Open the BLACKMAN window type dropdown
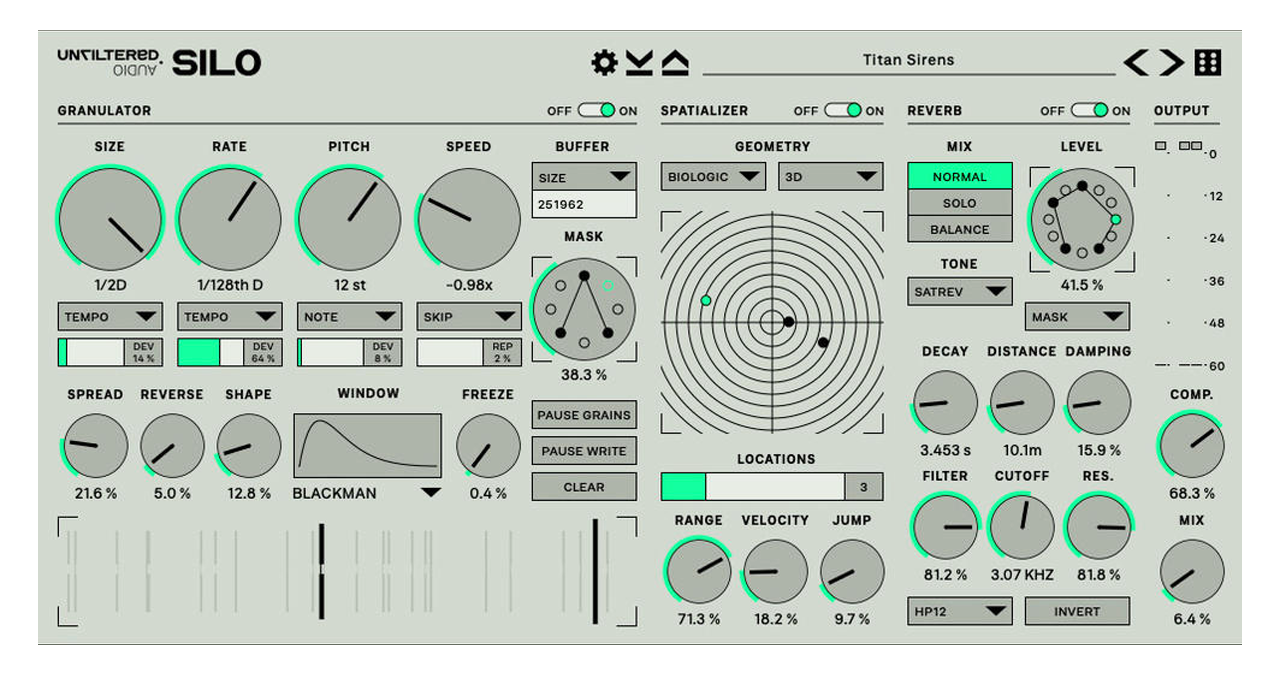Screen dimensions: 1280x675 tap(367, 493)
